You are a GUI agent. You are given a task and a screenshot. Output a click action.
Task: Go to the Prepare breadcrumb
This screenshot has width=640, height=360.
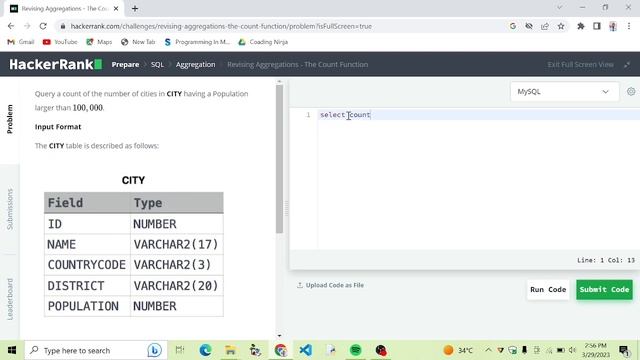tap(125, 64)
